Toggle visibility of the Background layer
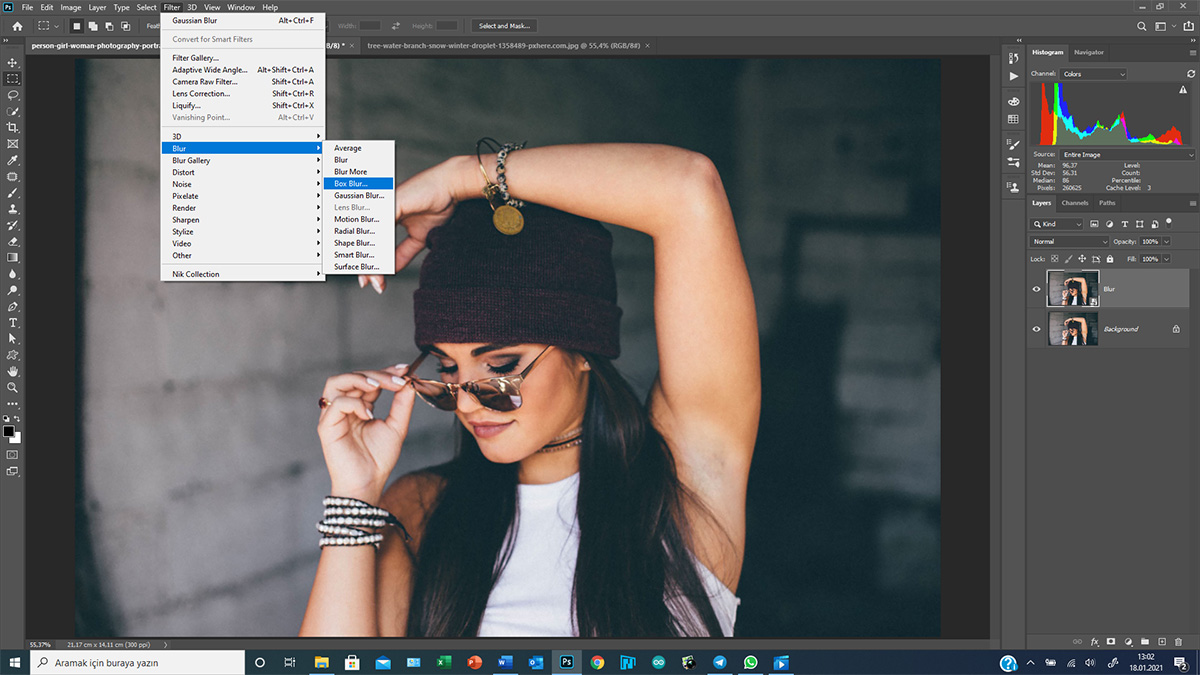1200x675 pixels. pos(1036,329)
